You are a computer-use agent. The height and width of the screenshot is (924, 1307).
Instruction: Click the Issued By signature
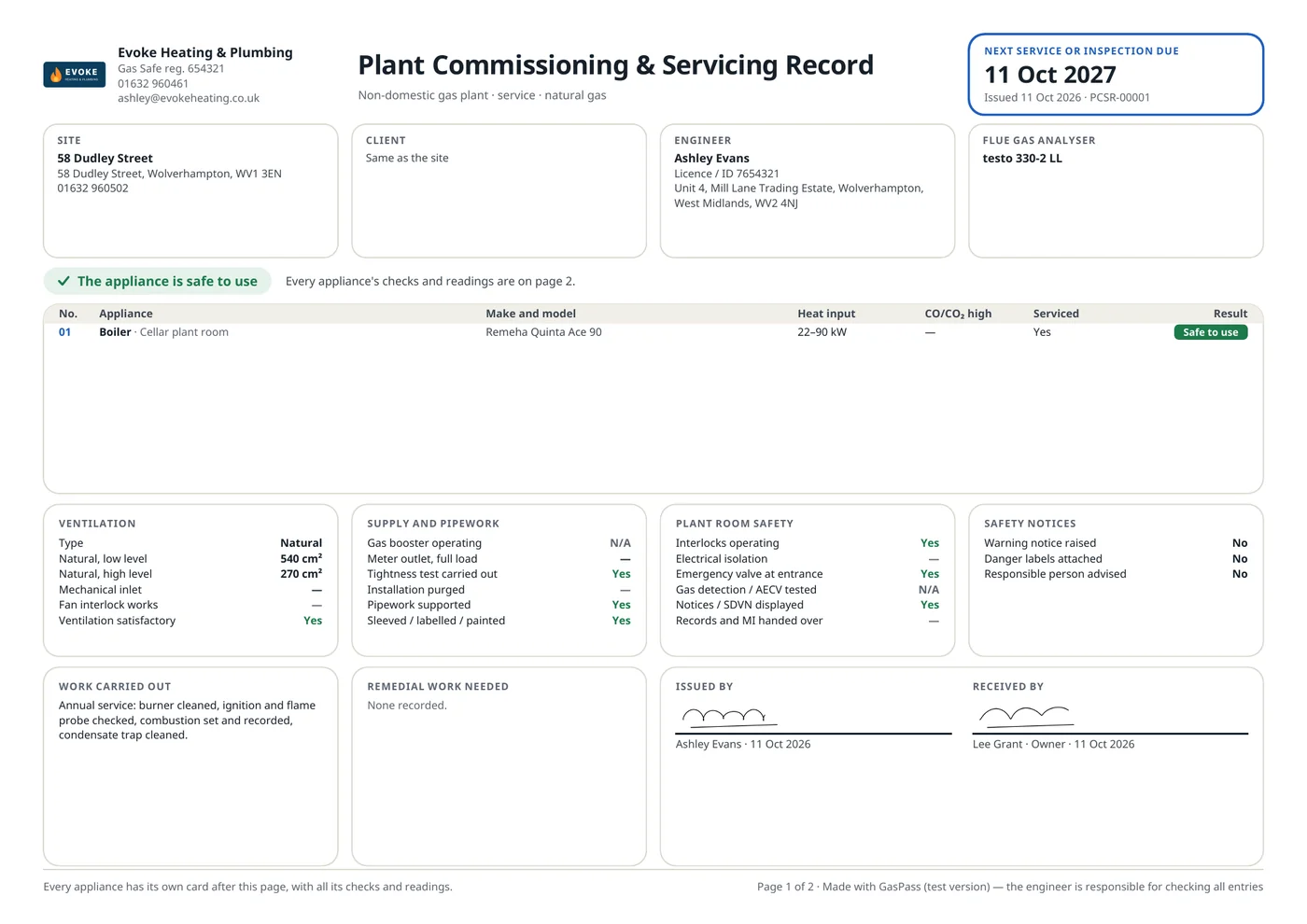point(729,717)
